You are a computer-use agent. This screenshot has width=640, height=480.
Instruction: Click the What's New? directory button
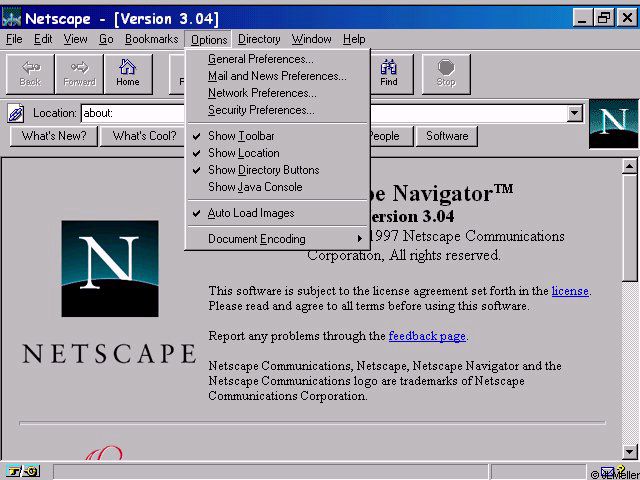point(54,136)
